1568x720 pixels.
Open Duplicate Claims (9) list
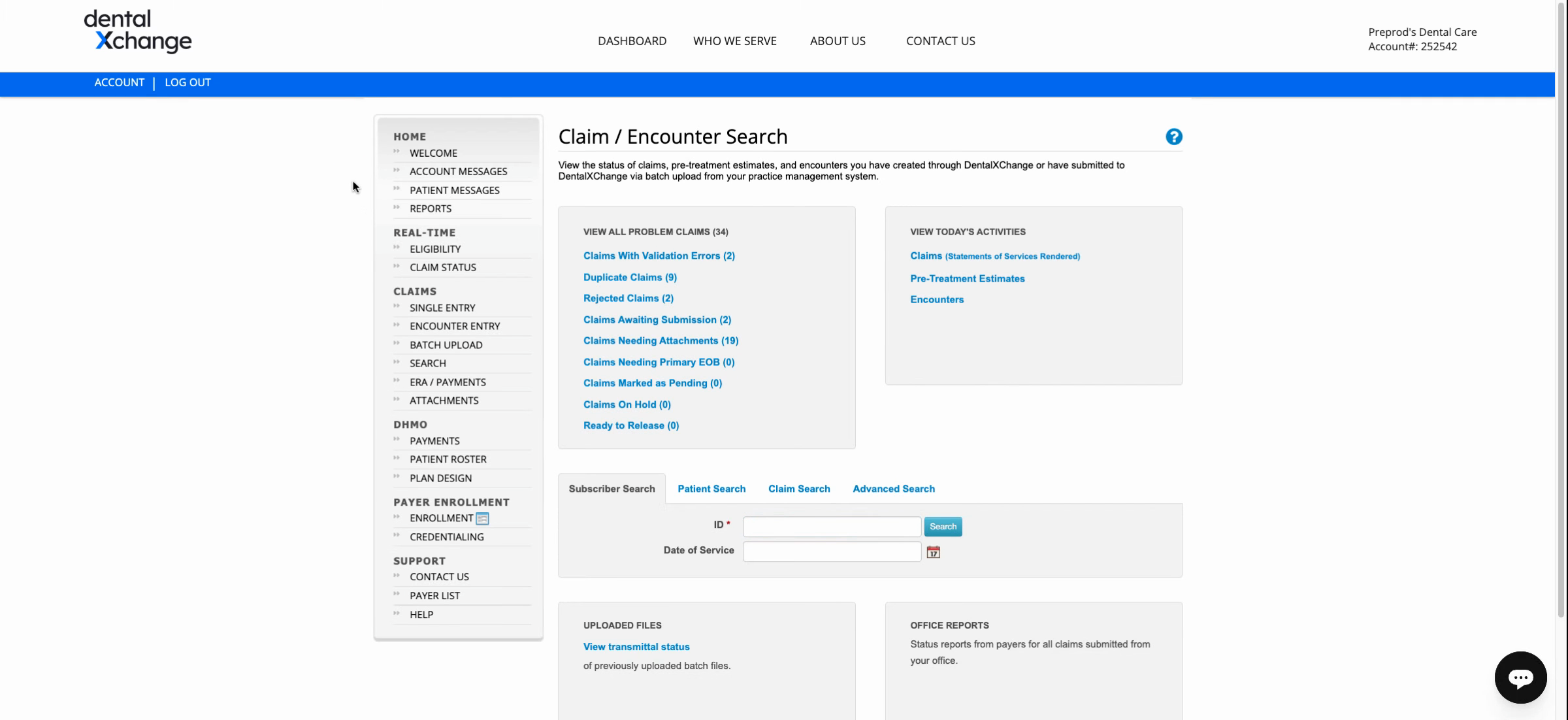(630, 277)
